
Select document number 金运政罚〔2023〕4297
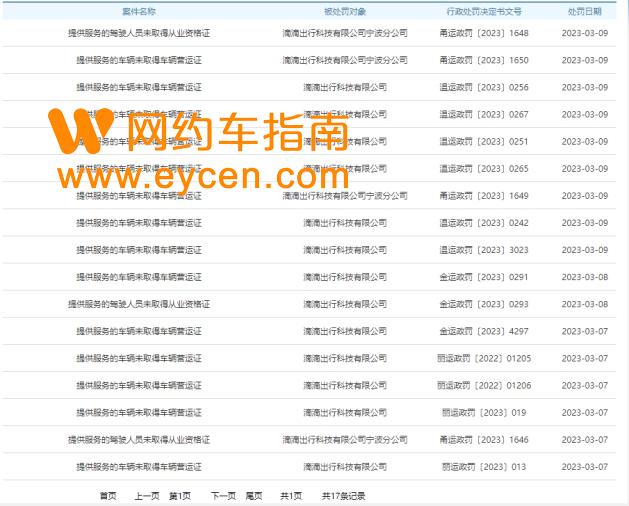[484, 331]
